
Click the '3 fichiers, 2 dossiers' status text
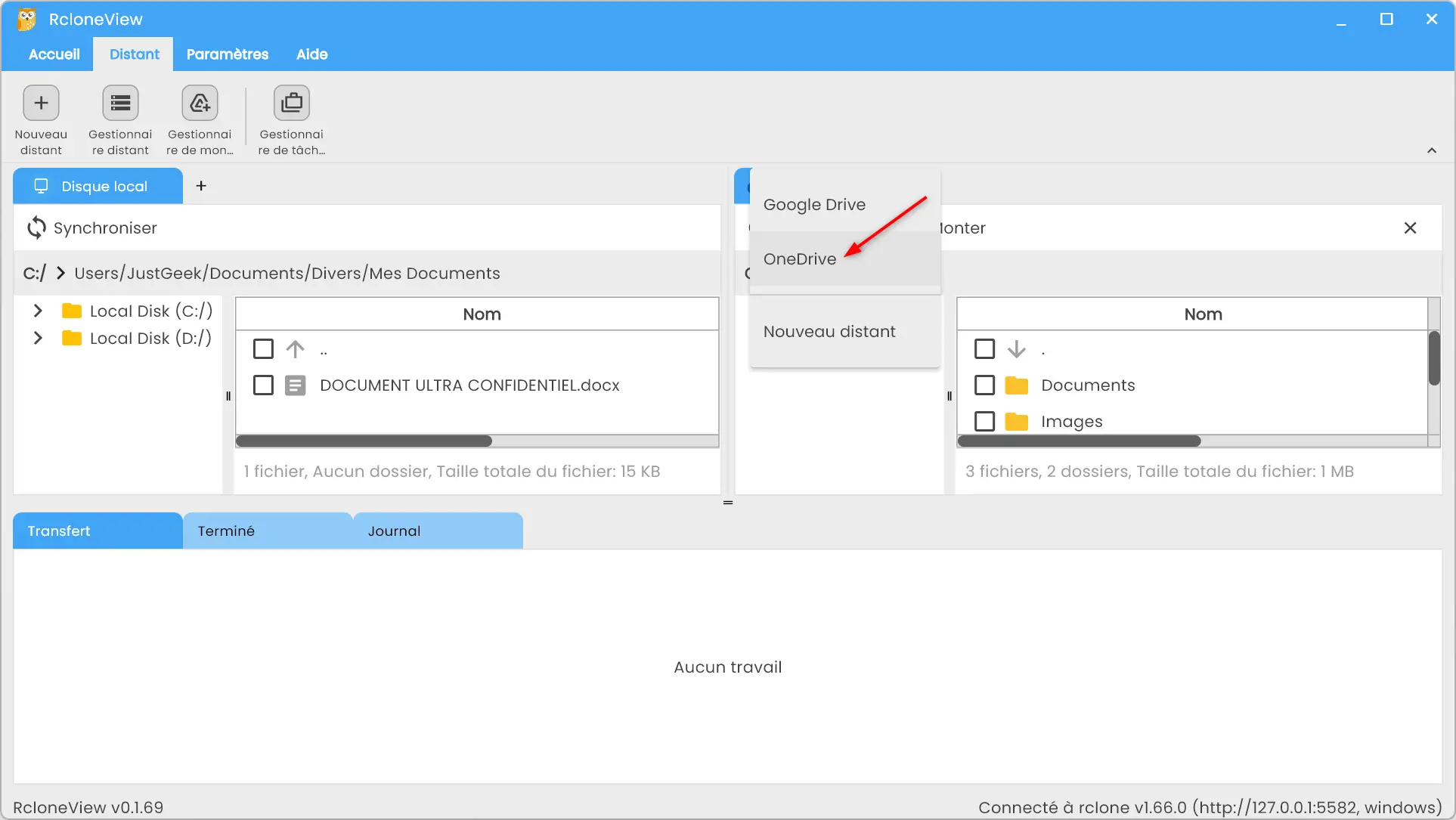[1160, 471]
